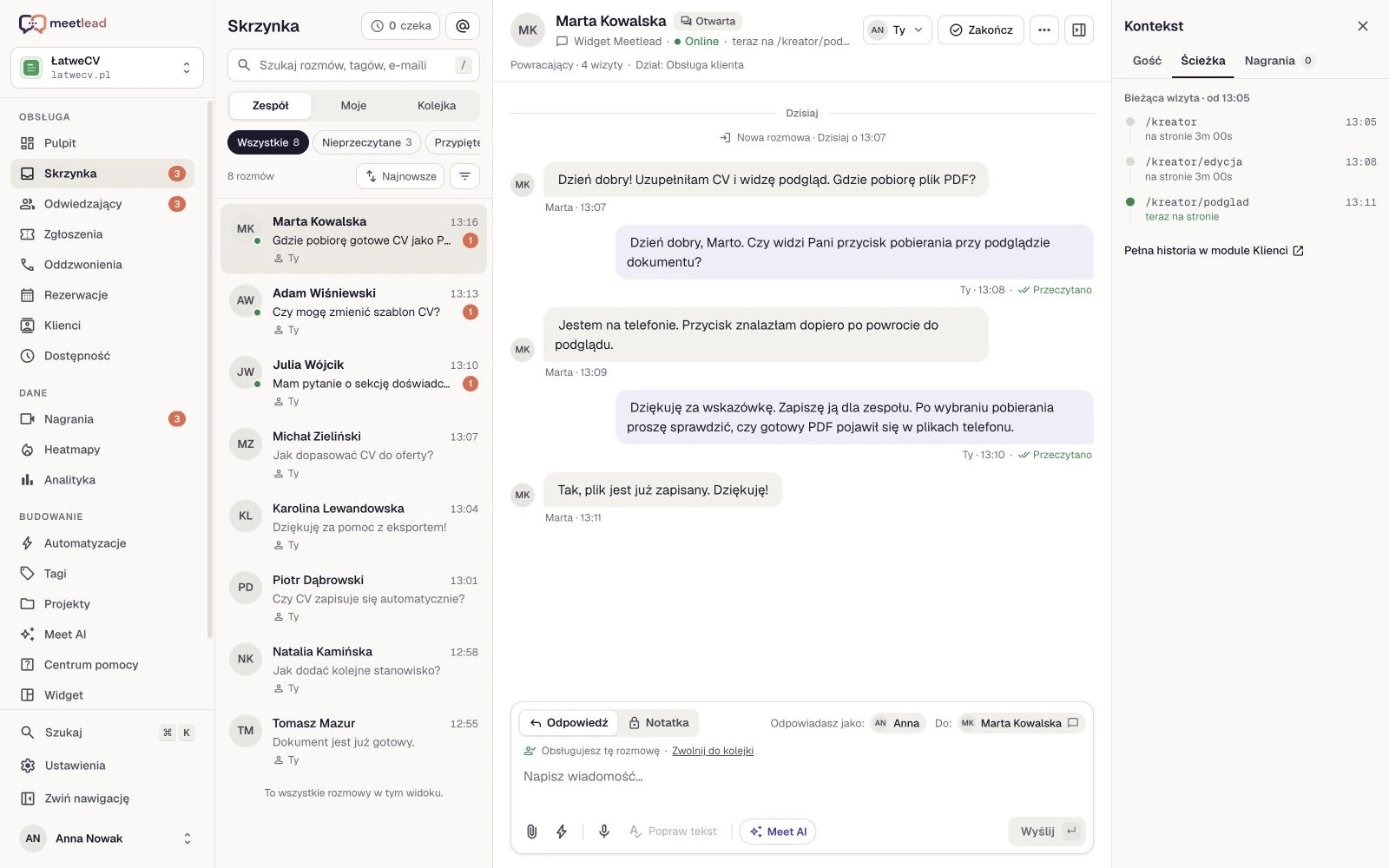Click the Zakończ button
The width and height of the screenshot is (1389, 868).
pos(981,30)
